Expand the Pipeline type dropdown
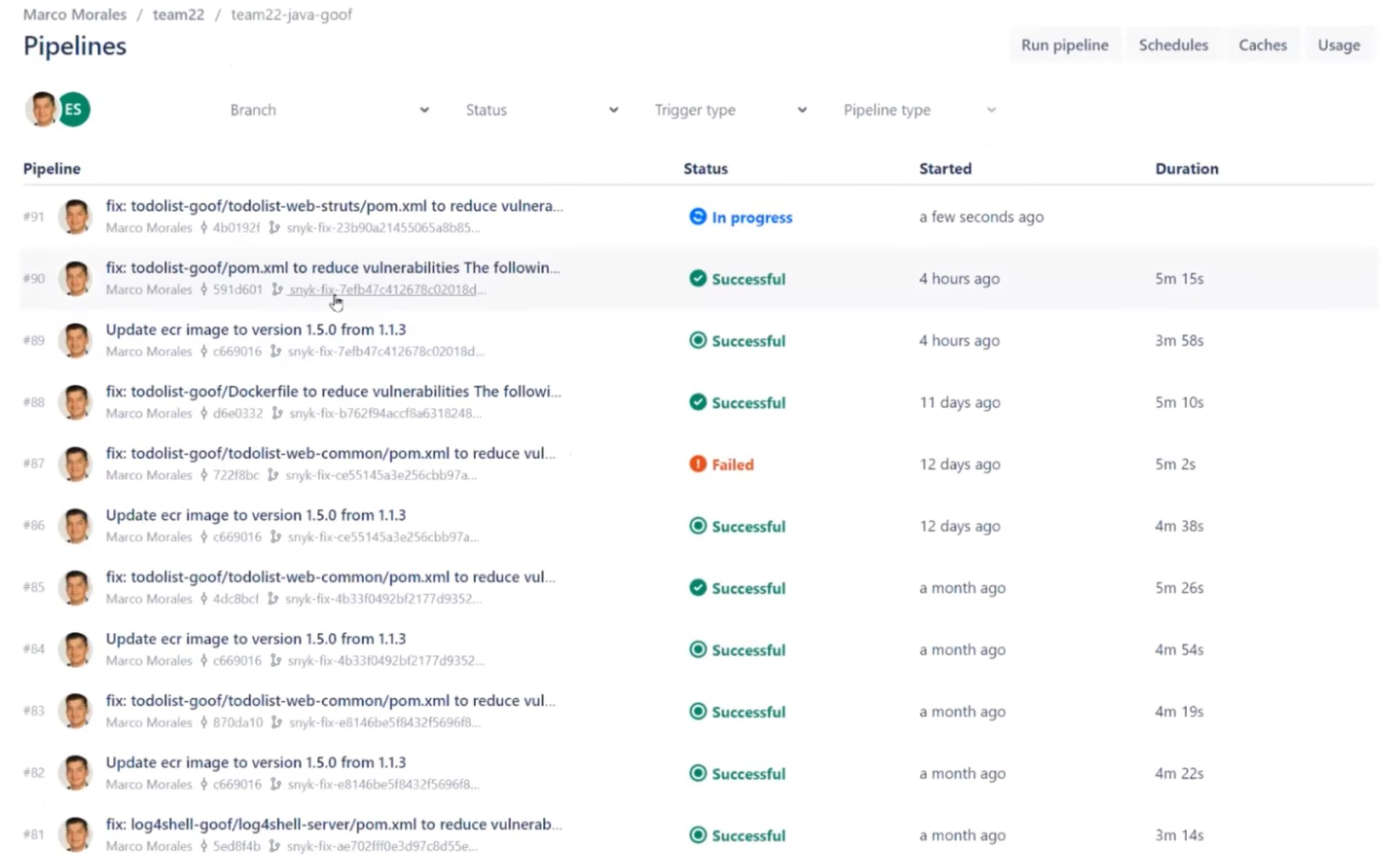Image resolution: width=1400 pixels, height=865 pixels. (x=919, y=110)
